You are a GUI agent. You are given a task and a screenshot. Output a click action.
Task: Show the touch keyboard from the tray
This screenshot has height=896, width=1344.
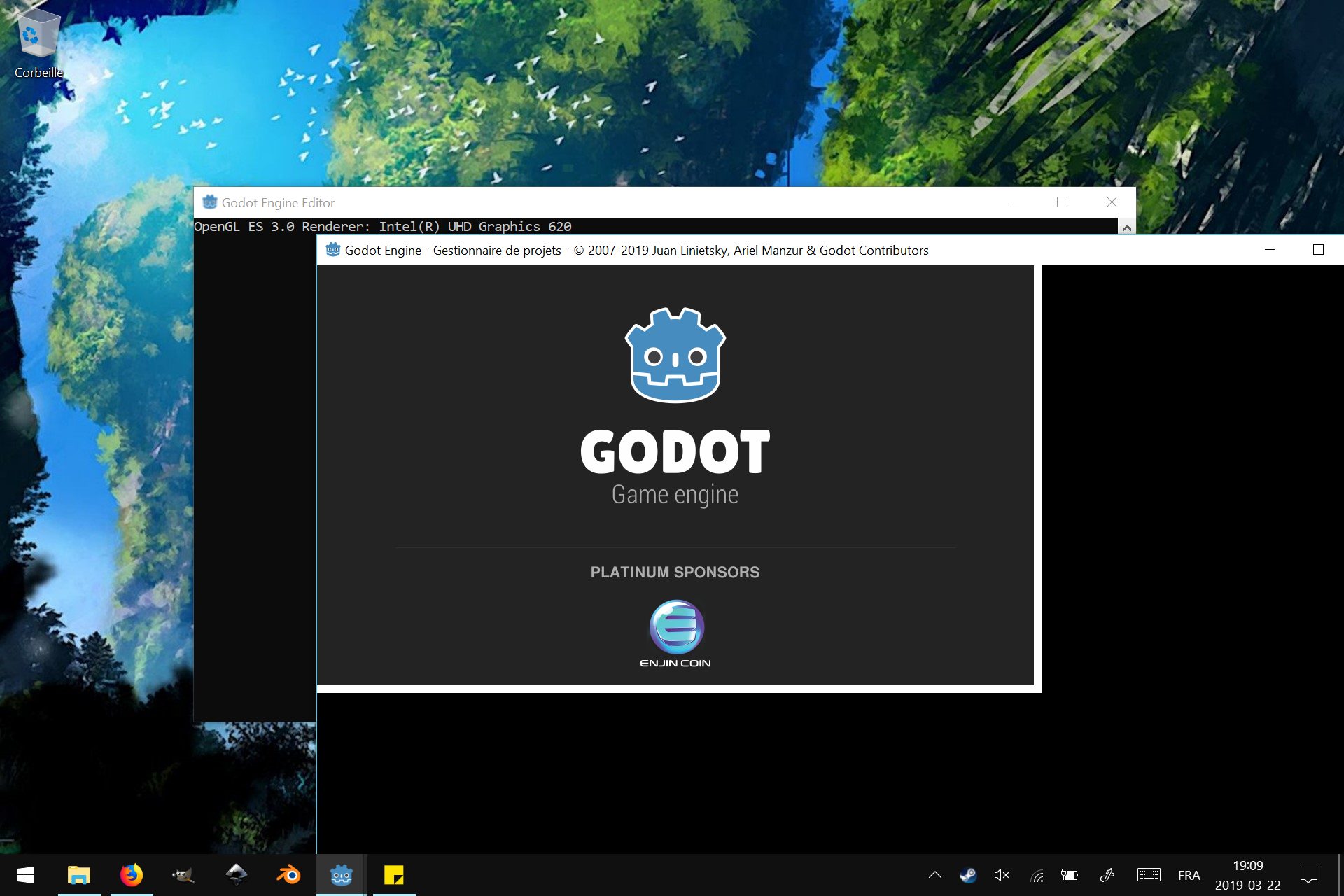coord(1150,874)
